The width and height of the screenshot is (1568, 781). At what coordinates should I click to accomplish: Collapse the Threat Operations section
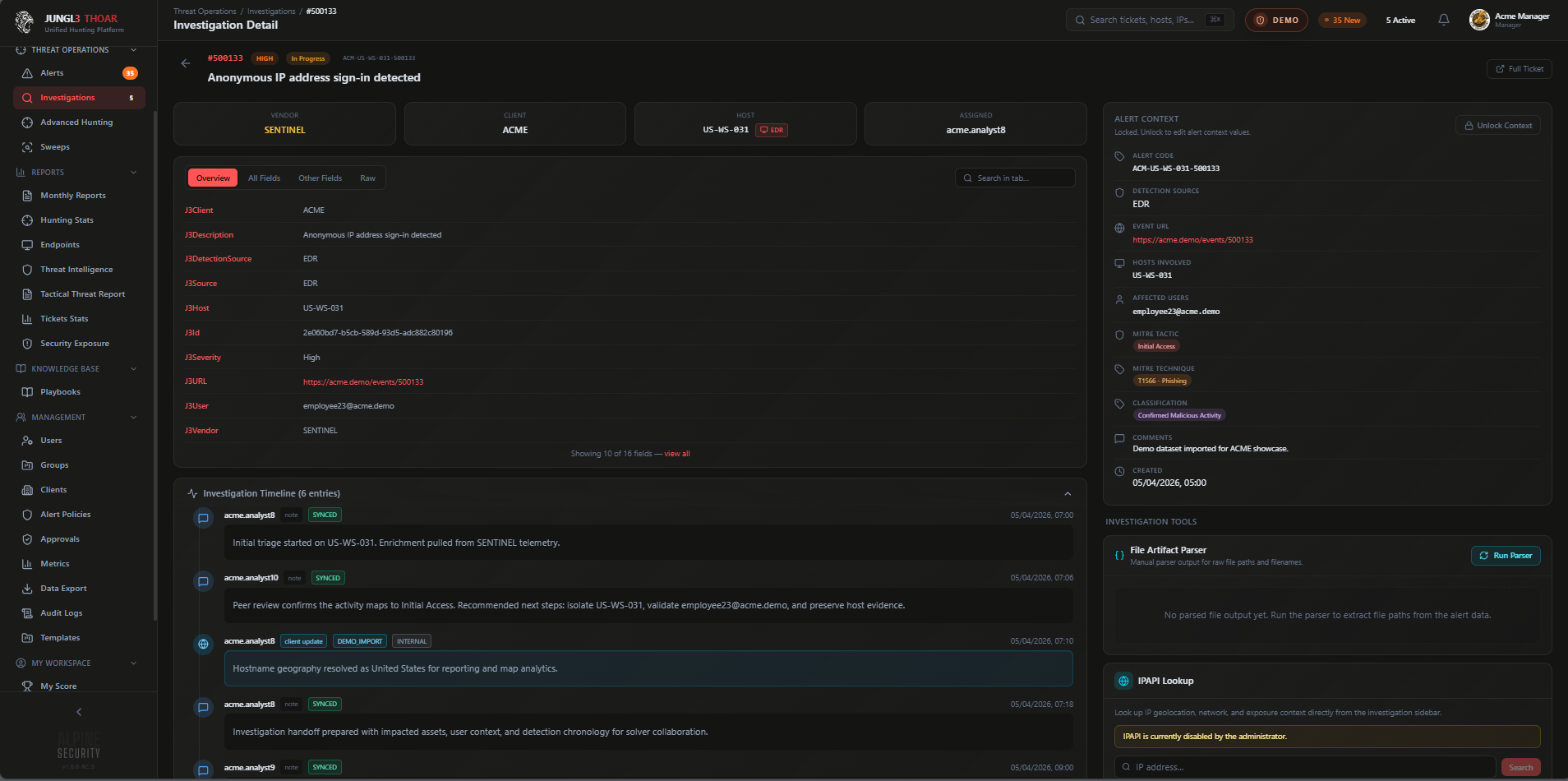(x=133, y=50)
